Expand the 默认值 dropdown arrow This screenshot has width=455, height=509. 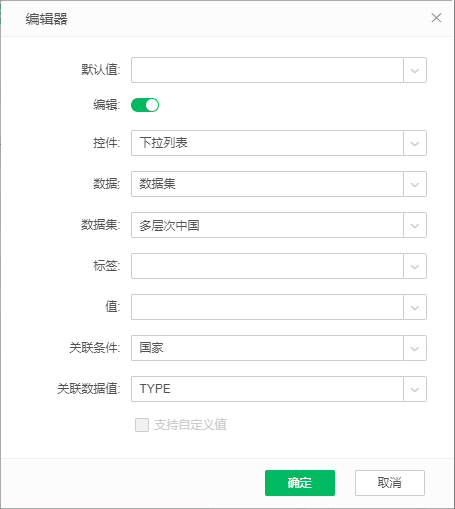[415, 70]
